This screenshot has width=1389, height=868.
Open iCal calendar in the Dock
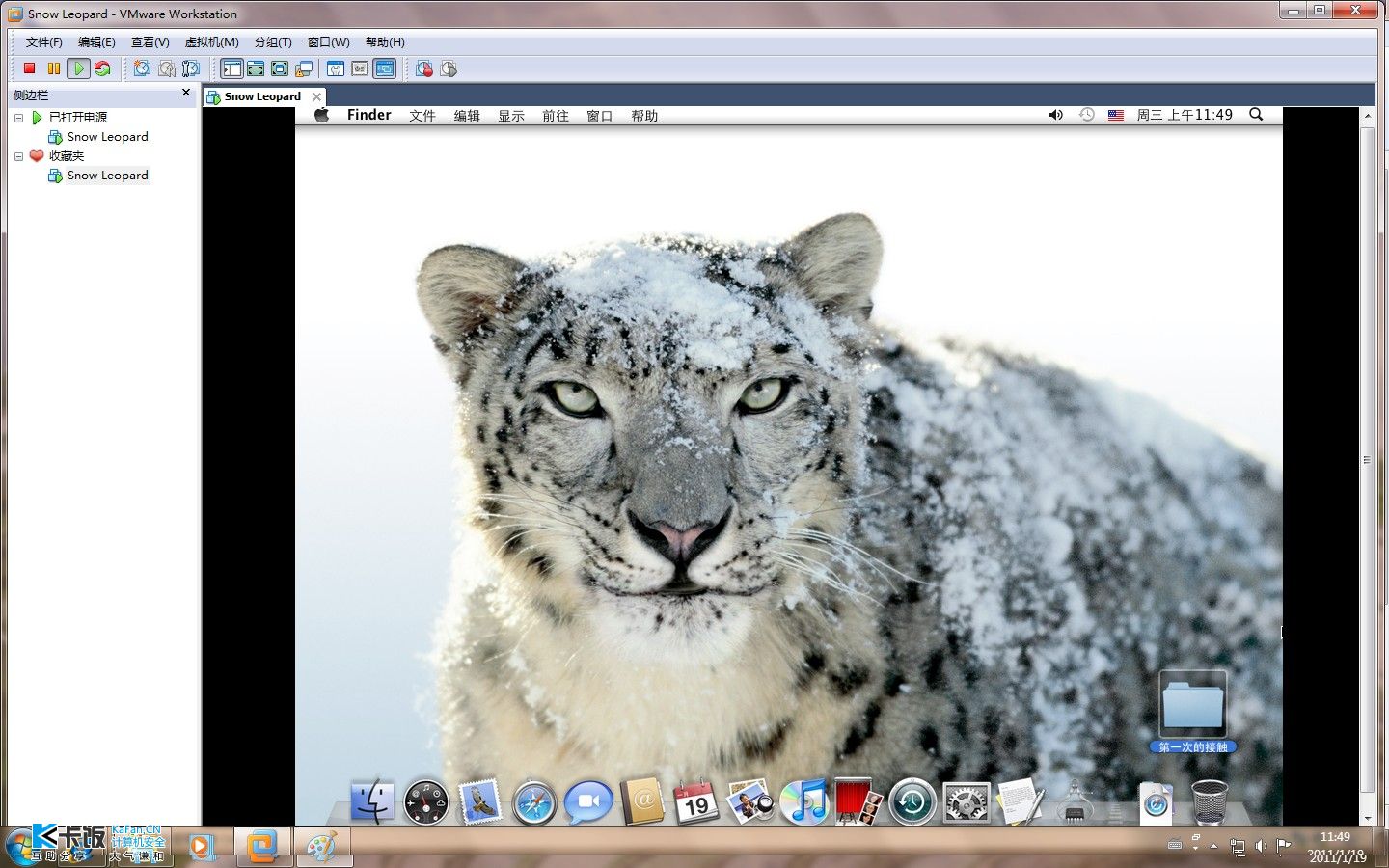click(695, 801)
